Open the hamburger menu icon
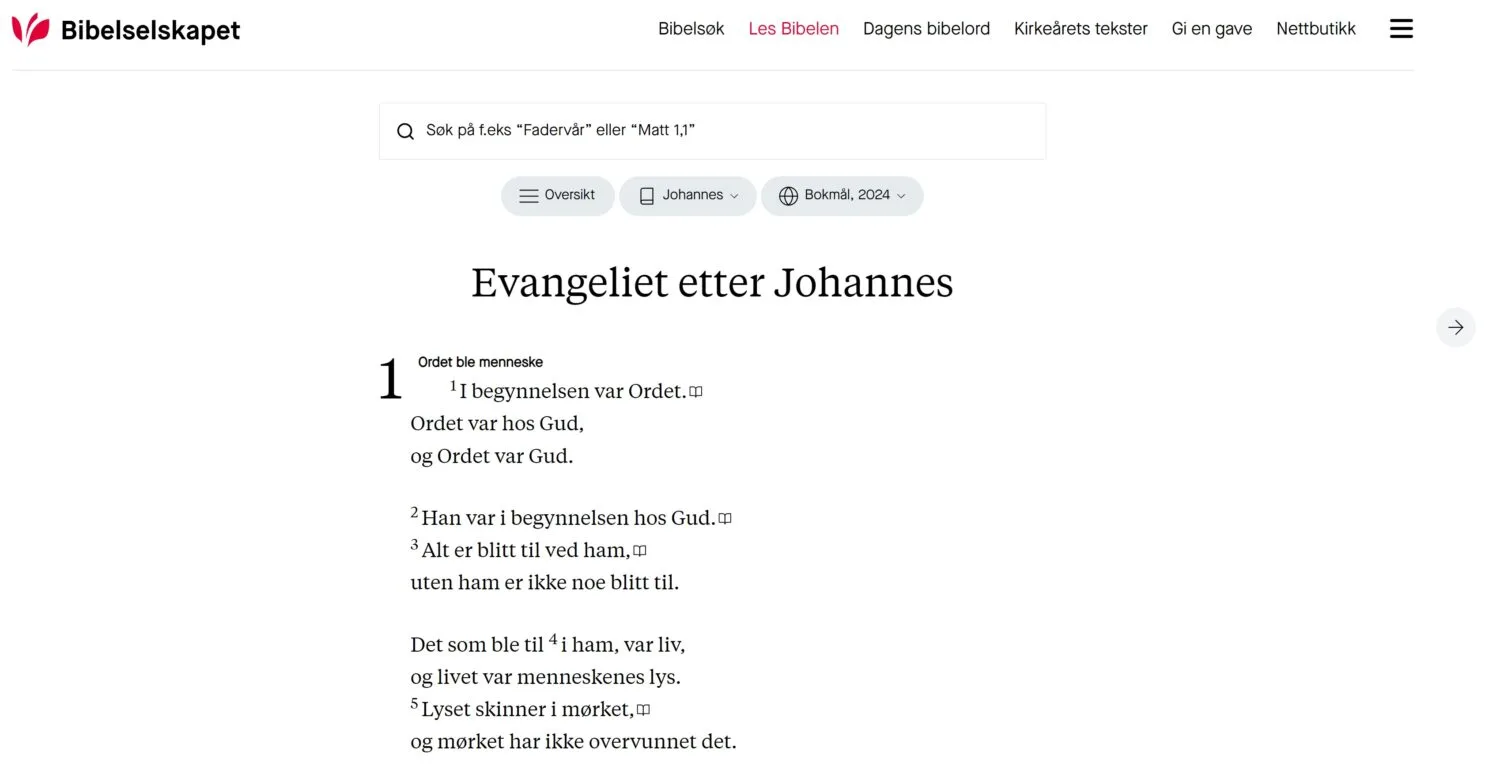1500x774 pixels. (1401, 29)
